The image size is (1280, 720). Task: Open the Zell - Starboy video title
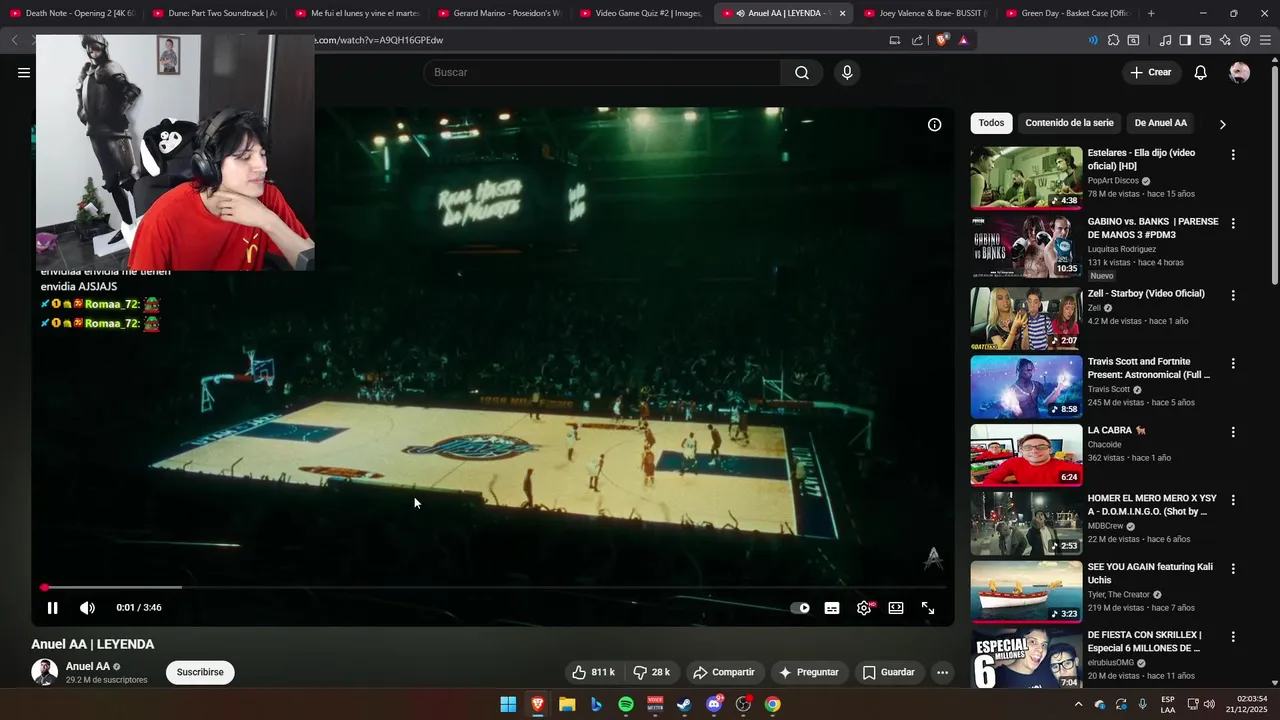(1146, 294)
